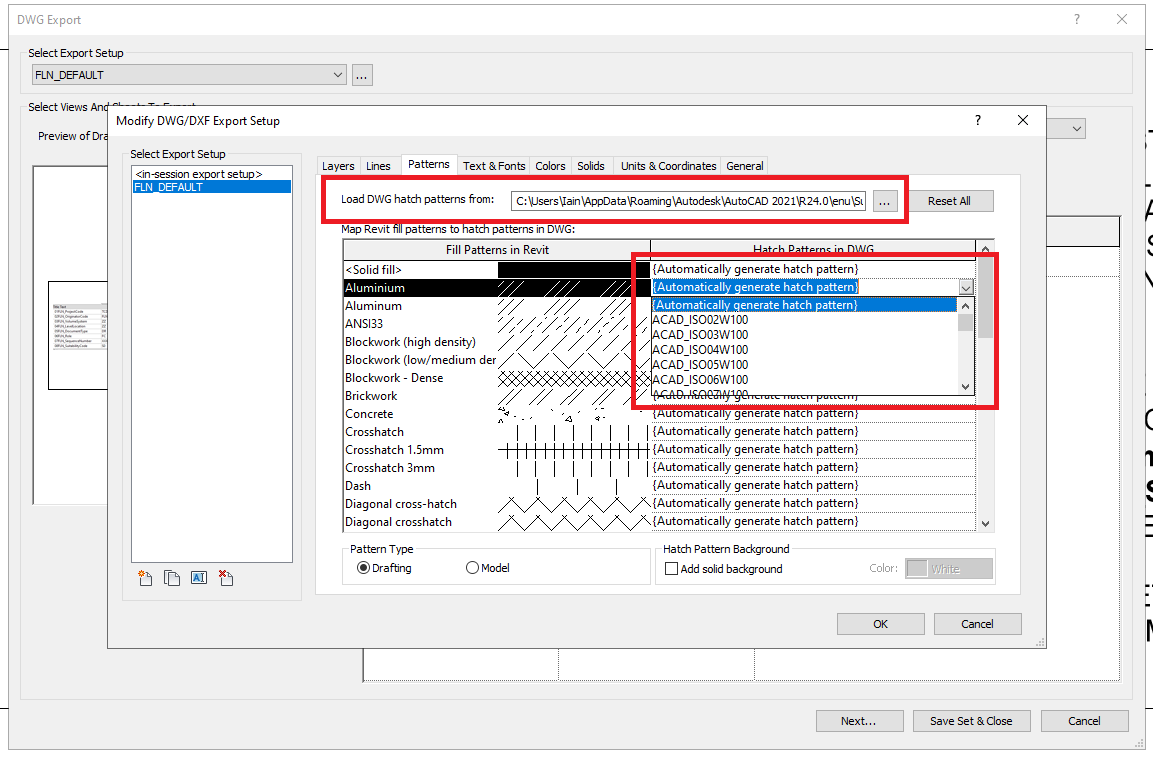Enable Add solid background
Viewport: 1153px width, 760px height.
(670, 568)
